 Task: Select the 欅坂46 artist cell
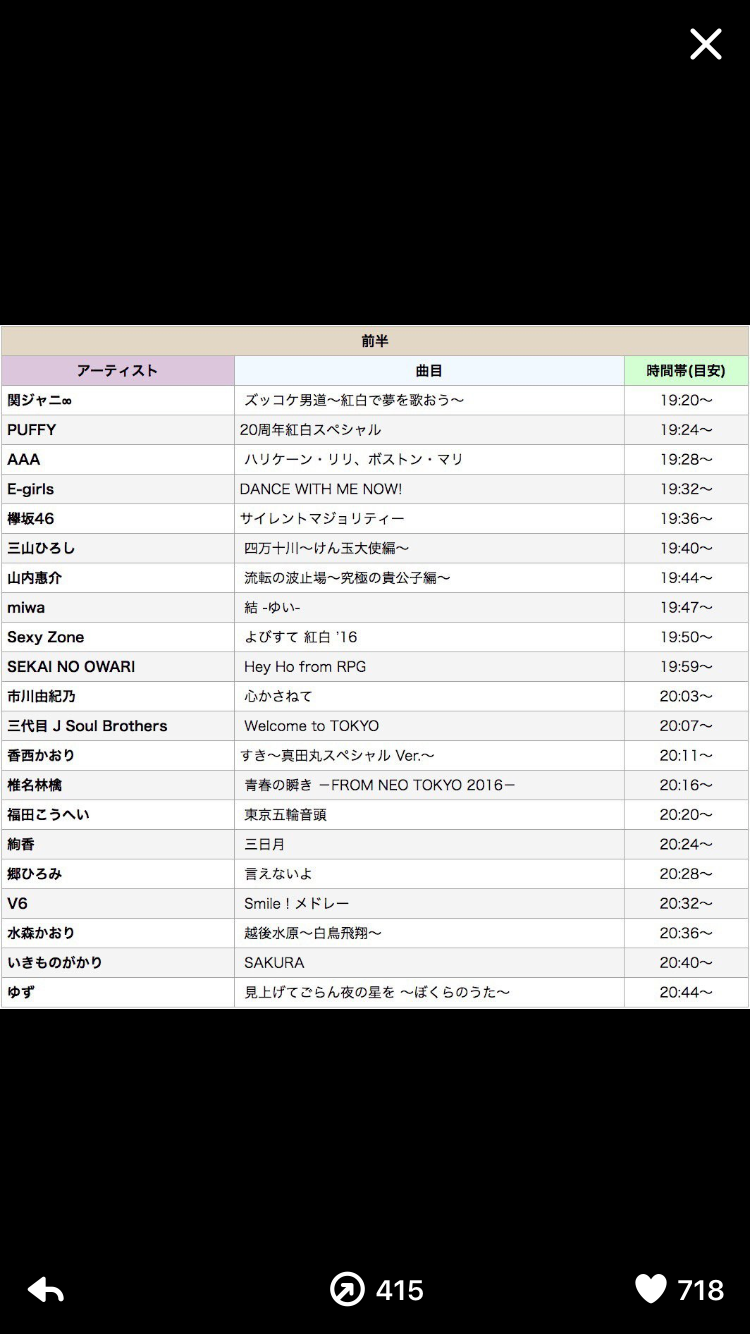tap(118, 518)
